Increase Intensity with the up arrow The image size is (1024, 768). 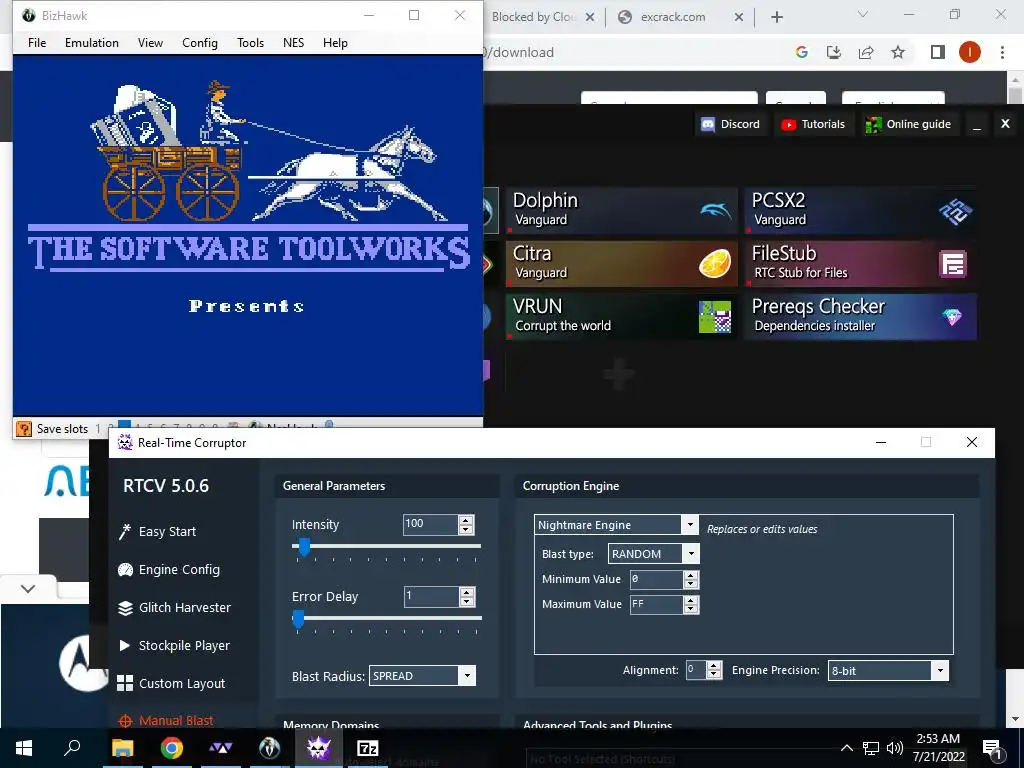(x=466, y=520)
